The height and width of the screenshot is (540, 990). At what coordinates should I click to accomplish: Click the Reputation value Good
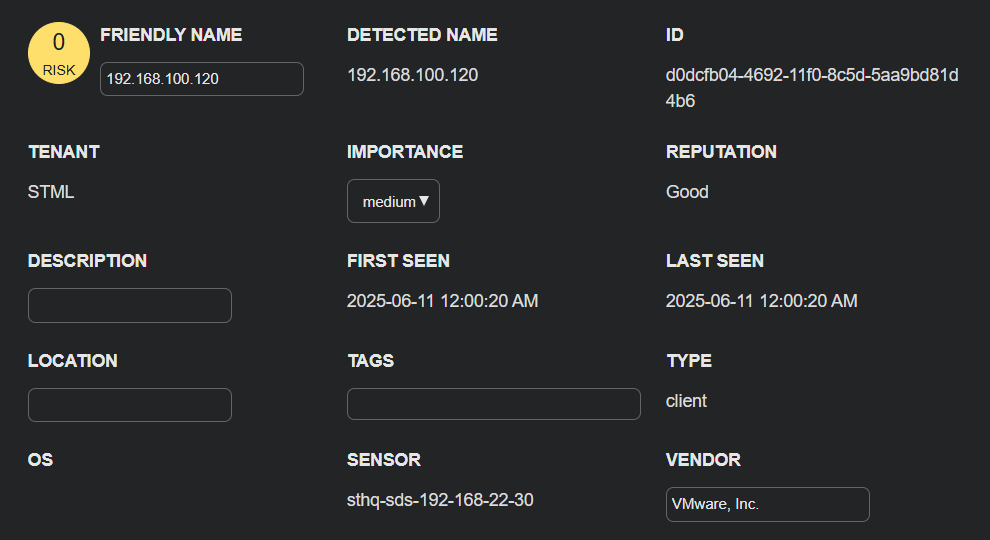pyautogui.click(x=687, y=192)
